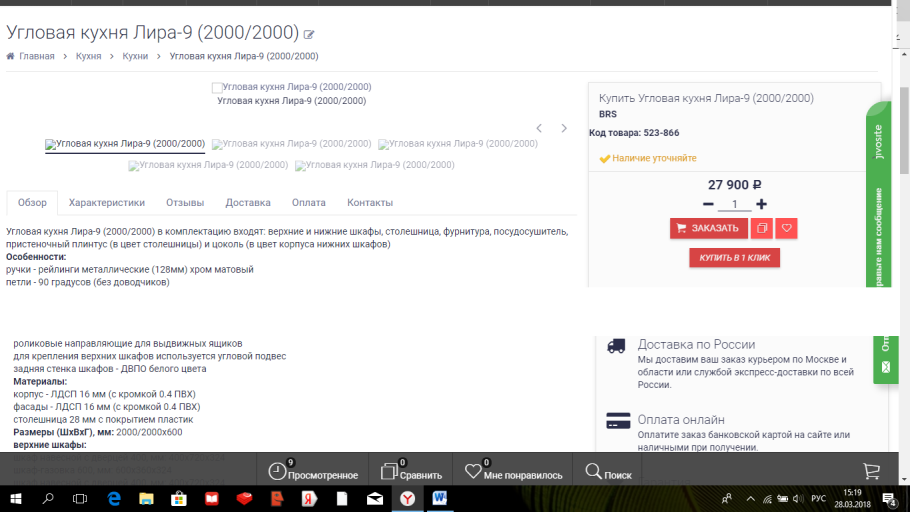Open the cart icon in bottom bar
This screenshot has height=512, width=910.
tap(871, 471)
